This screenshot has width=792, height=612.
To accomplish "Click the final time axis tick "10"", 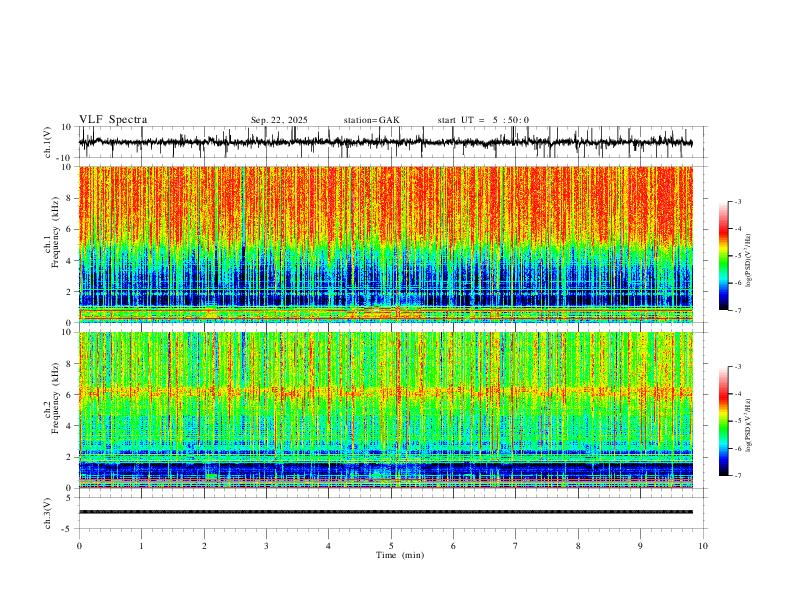I will click(703, 546).
